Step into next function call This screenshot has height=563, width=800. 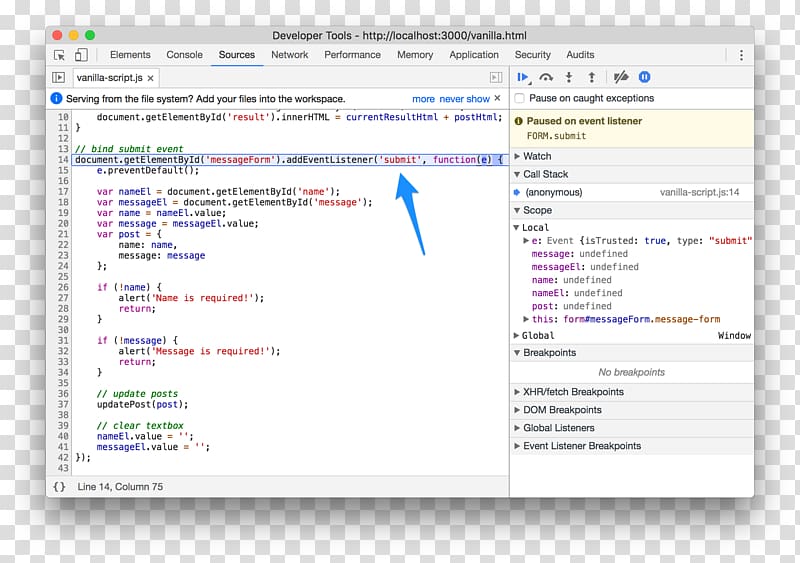(569, 77)
